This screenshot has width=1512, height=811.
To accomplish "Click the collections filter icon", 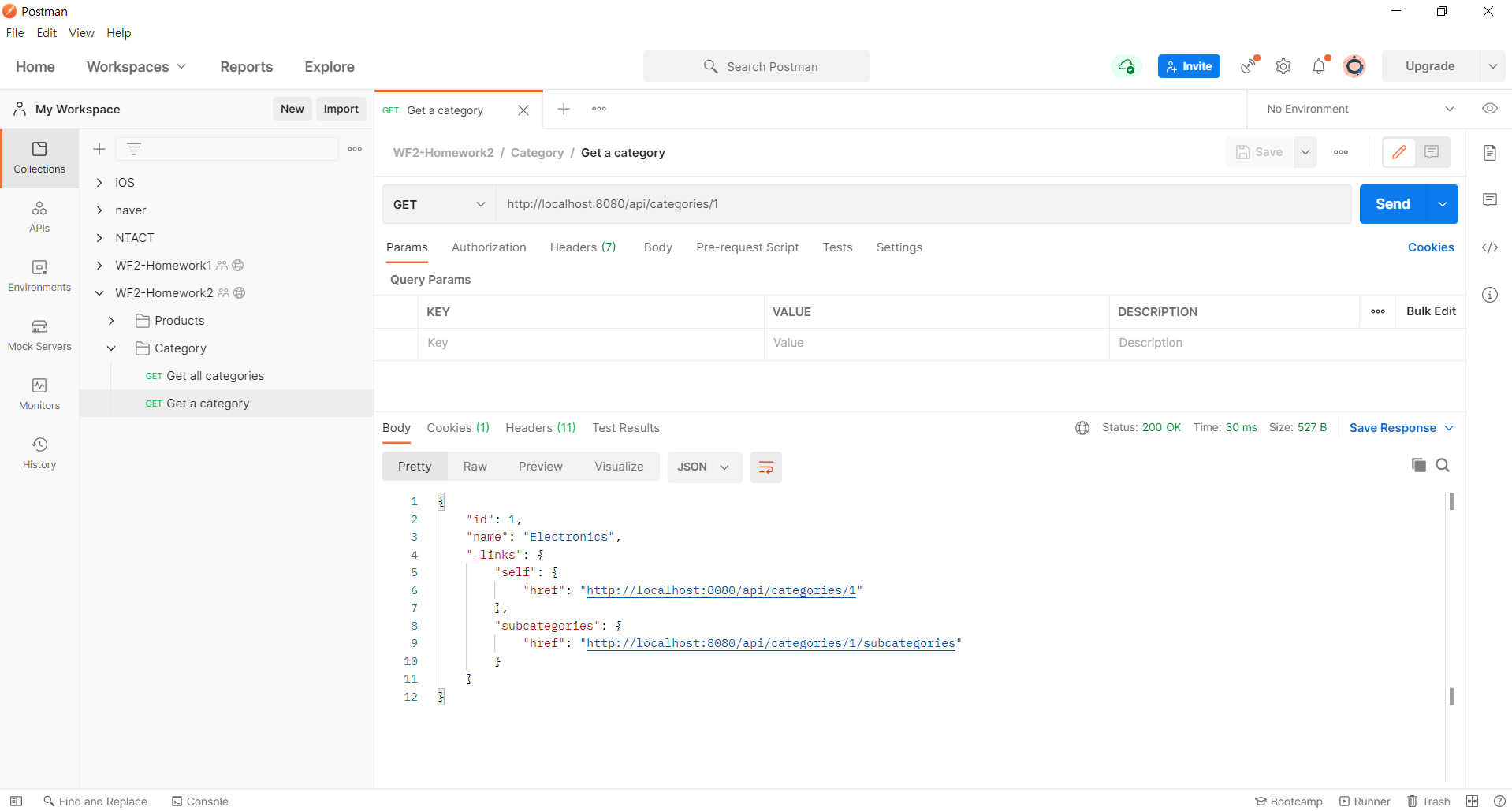I will 134,149.
